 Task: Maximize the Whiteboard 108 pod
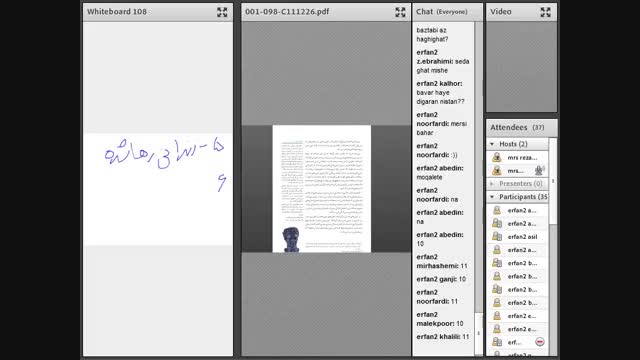tap(222, 12)
